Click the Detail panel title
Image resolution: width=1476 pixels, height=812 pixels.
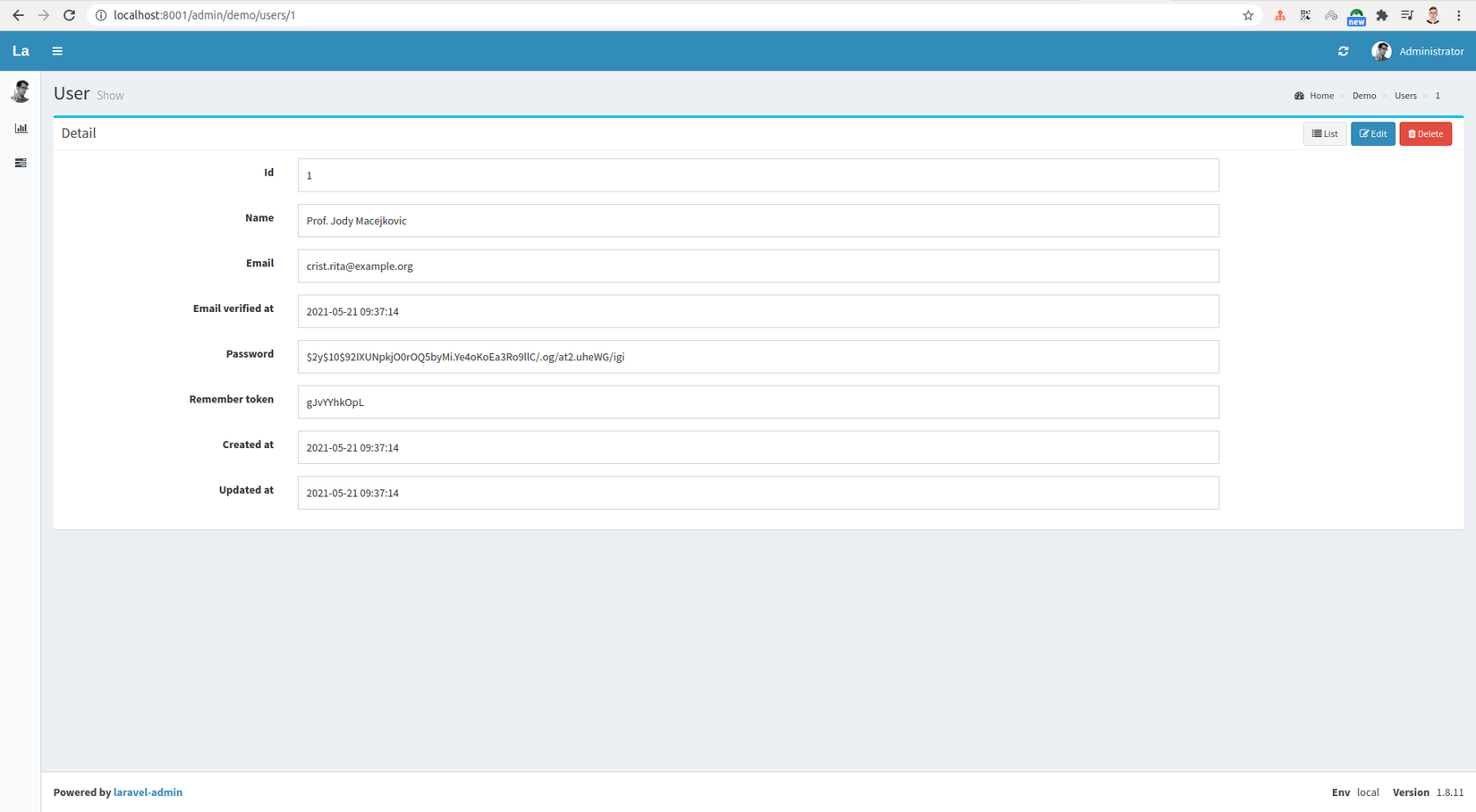79,133
